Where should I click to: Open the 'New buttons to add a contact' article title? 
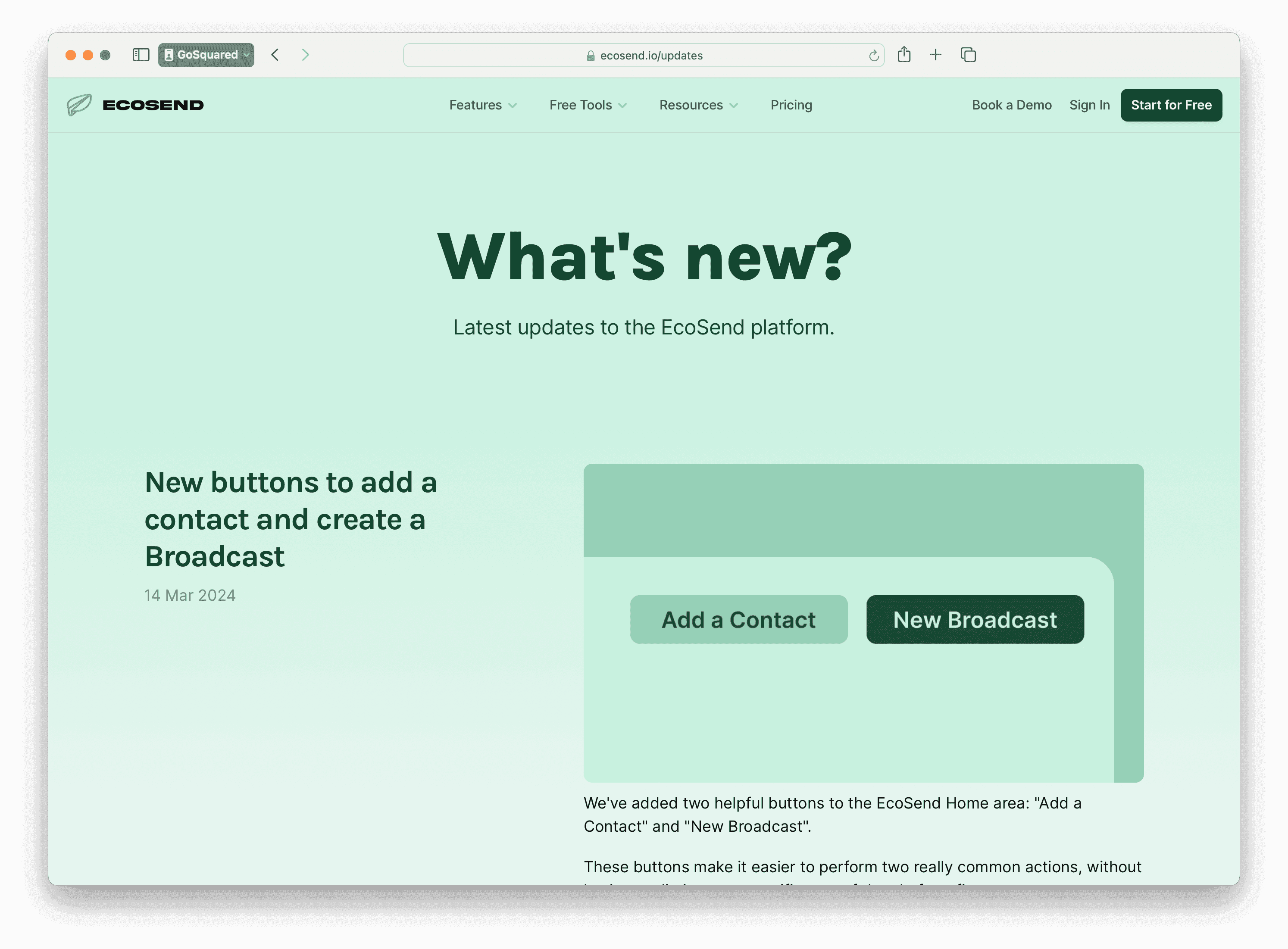tap(291, 519)
